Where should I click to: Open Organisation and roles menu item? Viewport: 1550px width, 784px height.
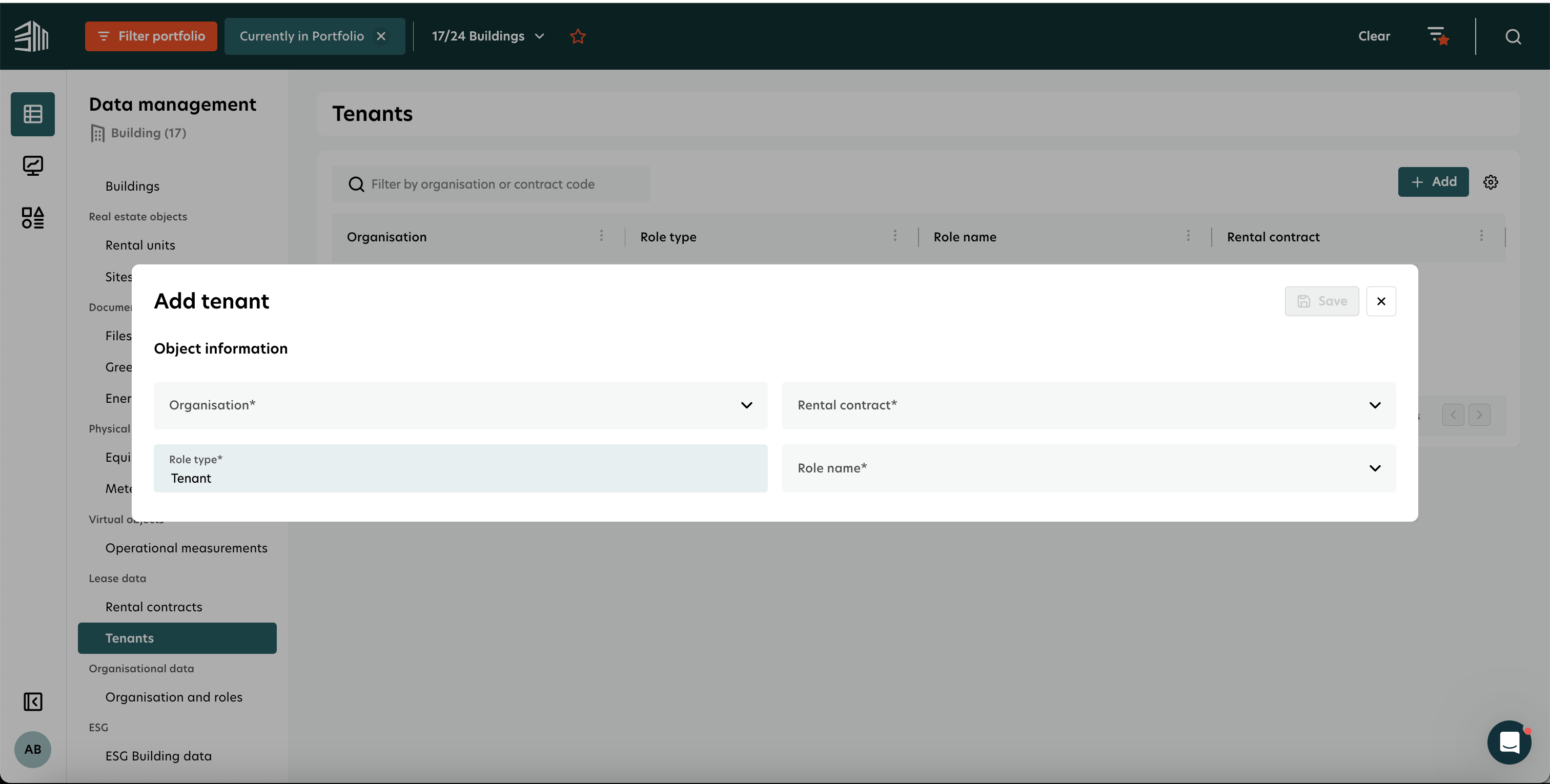173,697
